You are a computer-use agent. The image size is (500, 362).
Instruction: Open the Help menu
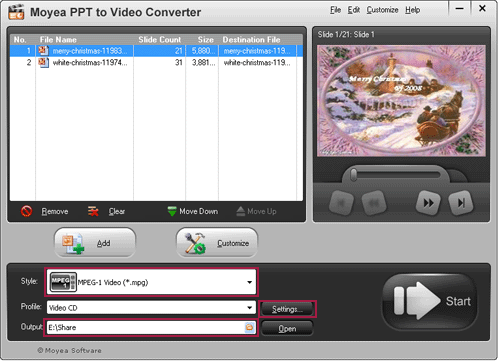(412, 10)
